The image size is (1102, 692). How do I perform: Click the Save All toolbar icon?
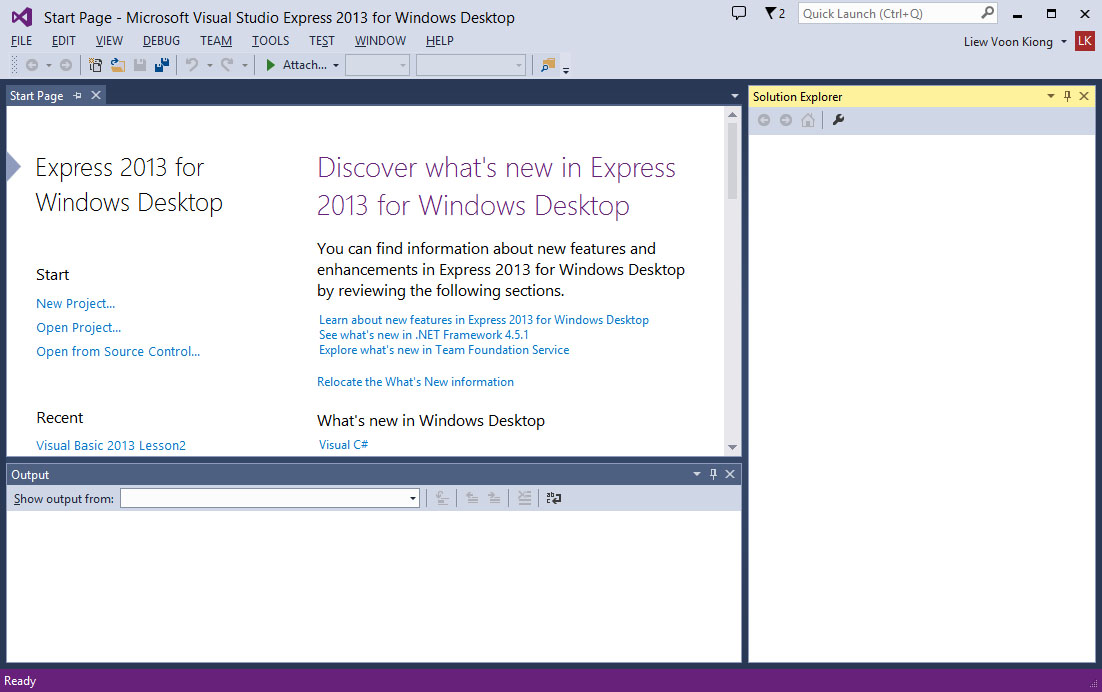point(162,64)
